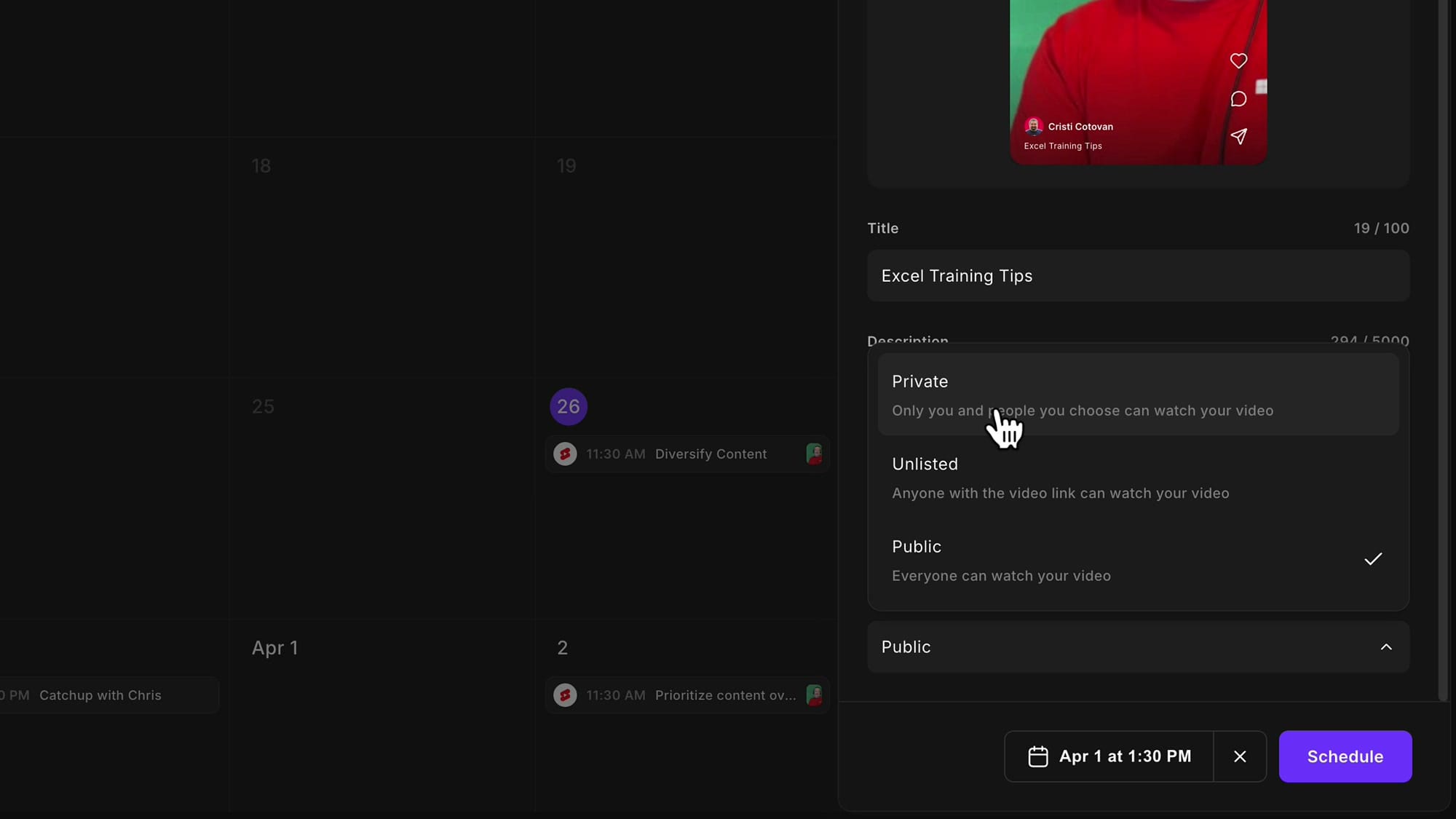Click the creator avatar on the Diversify Content event
Screen dimensions: 1456x819
click(814, 454)
